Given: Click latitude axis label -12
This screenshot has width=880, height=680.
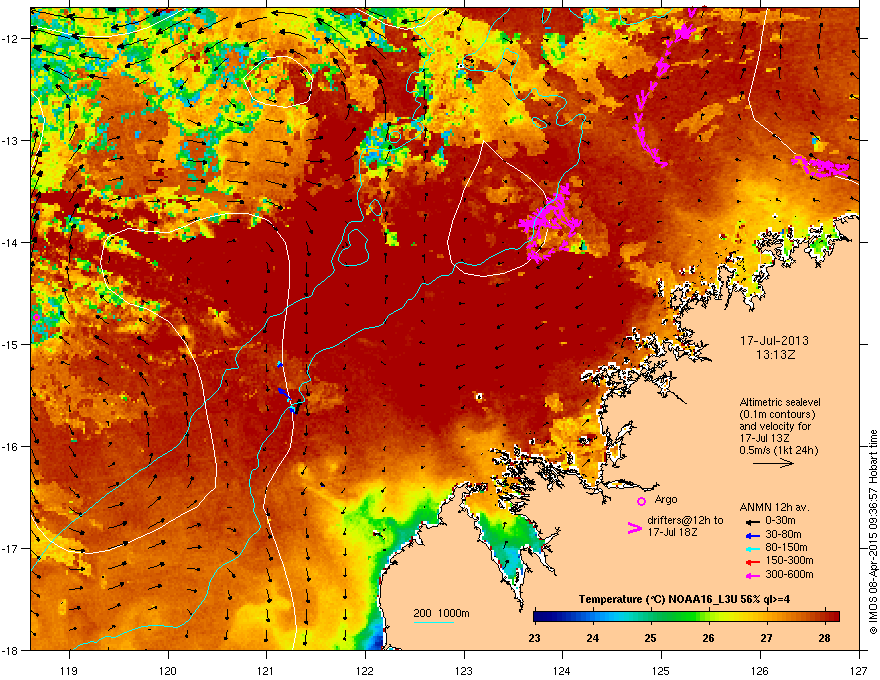Looking at the screenshot, I should (10, 39).
